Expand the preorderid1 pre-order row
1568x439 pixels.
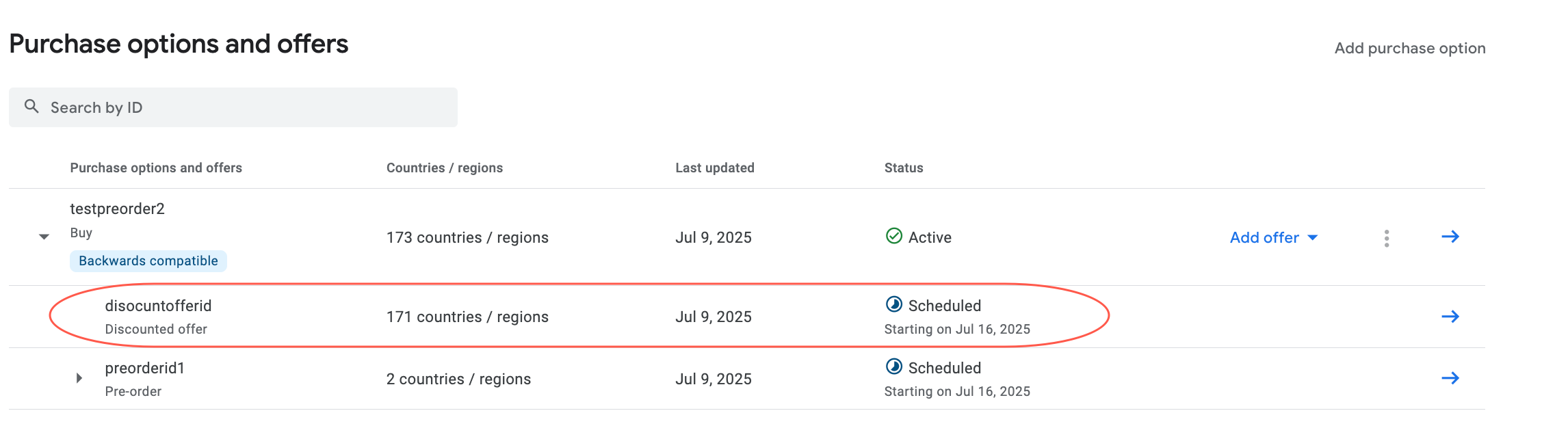79,378
